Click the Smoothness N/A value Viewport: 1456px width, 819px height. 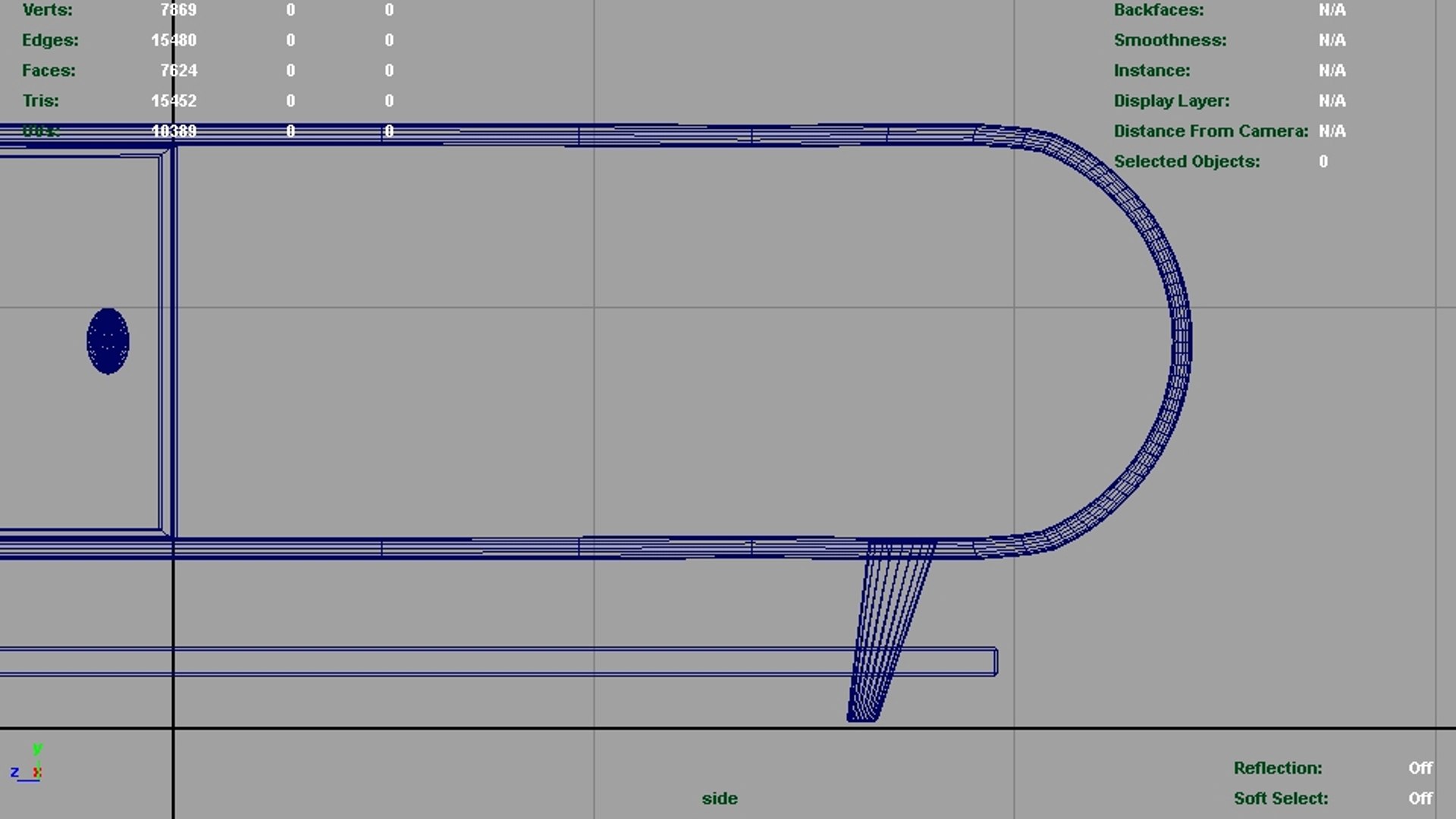[1332, 40]
